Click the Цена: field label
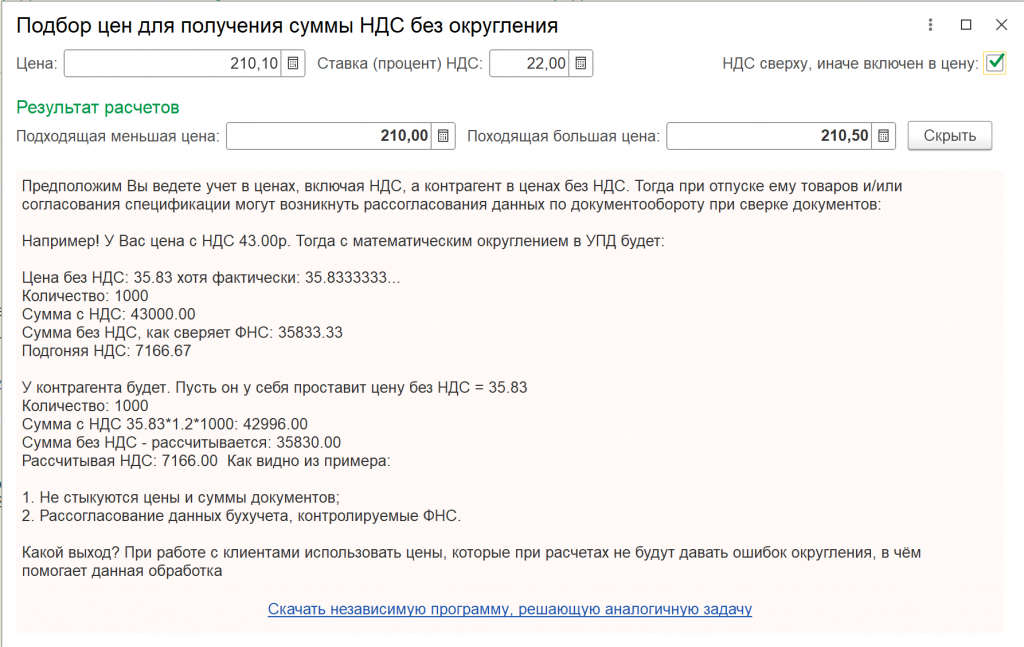 coord(37,64)
